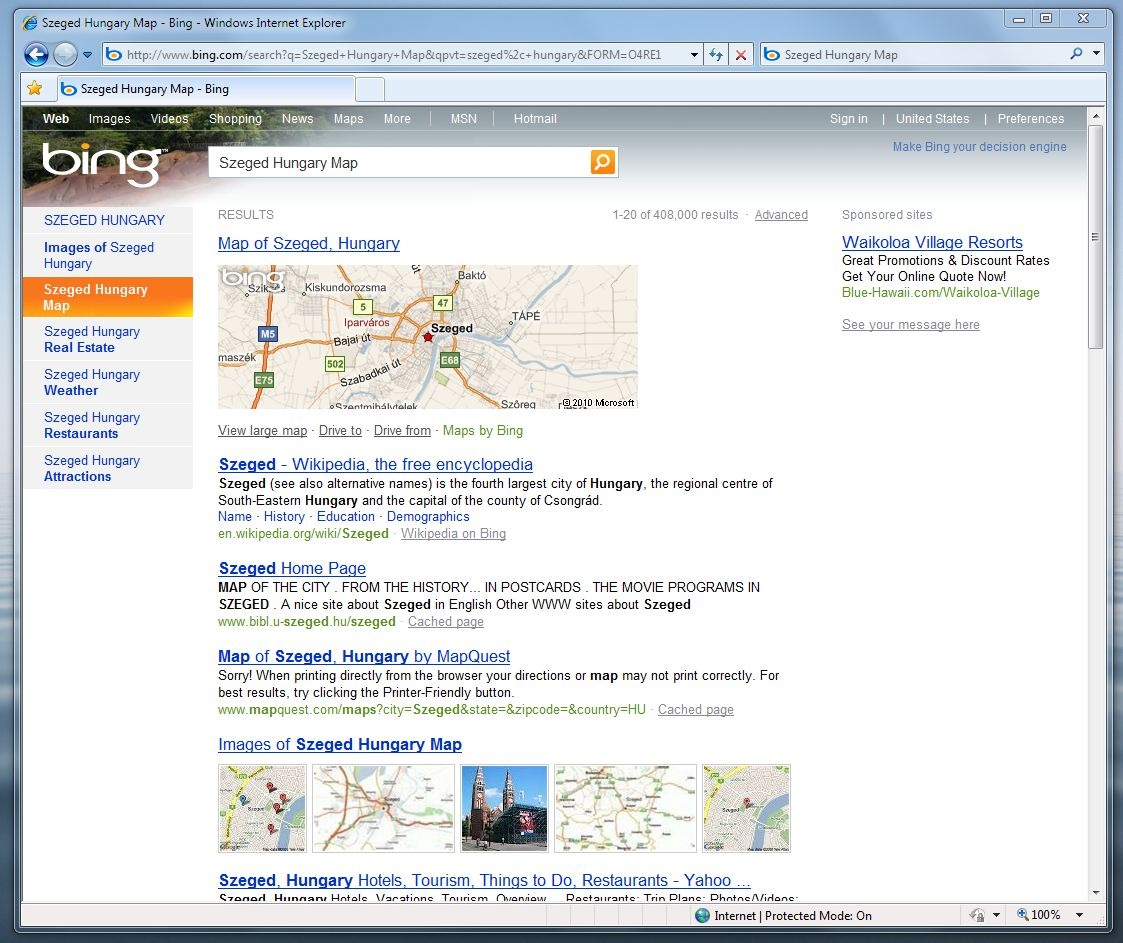This screenshot has height=943, width=1123.
Task: Click the Internet zone globe icon in status bar
Action: [703, 915]
